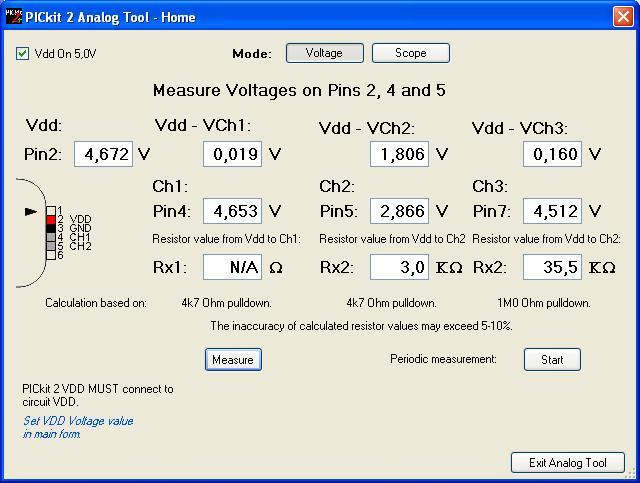Click the pin 1 arrow marker
The height and width of the screenshot is (483, 640).
pos(31,211)
